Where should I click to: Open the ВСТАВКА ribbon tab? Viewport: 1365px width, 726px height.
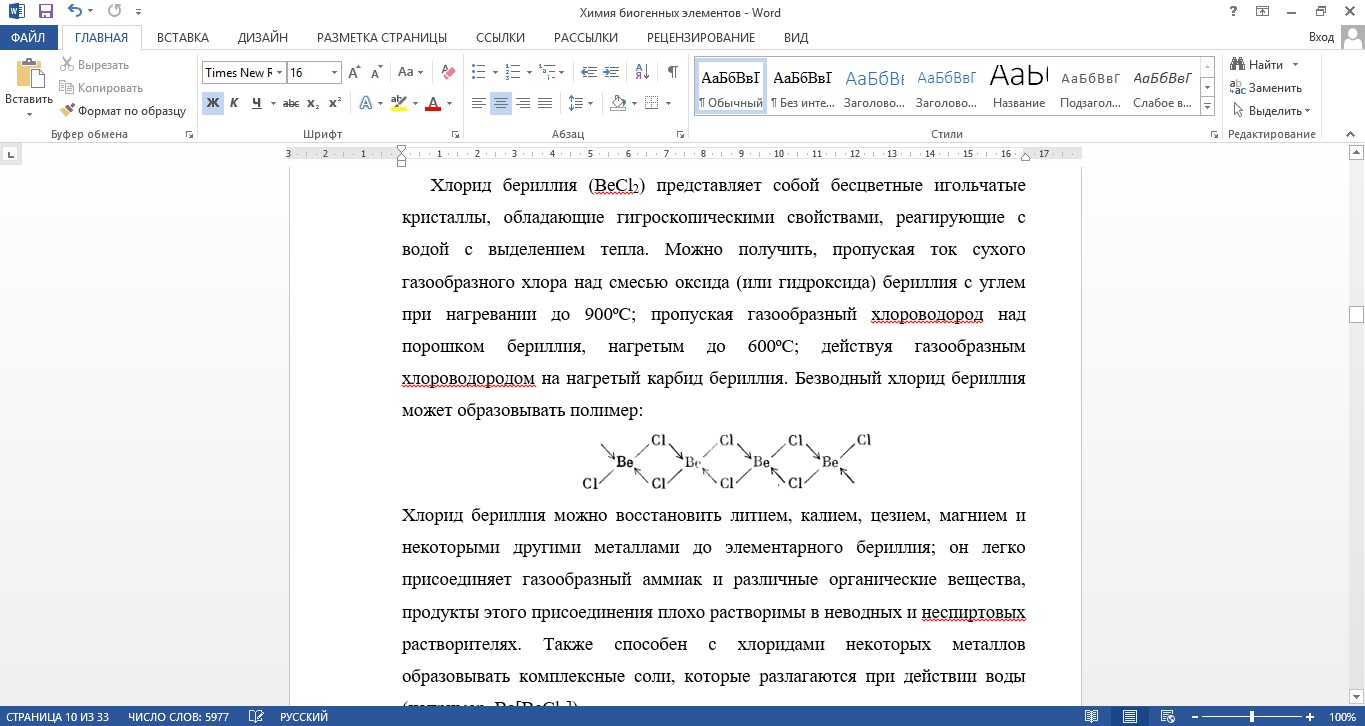183,37
